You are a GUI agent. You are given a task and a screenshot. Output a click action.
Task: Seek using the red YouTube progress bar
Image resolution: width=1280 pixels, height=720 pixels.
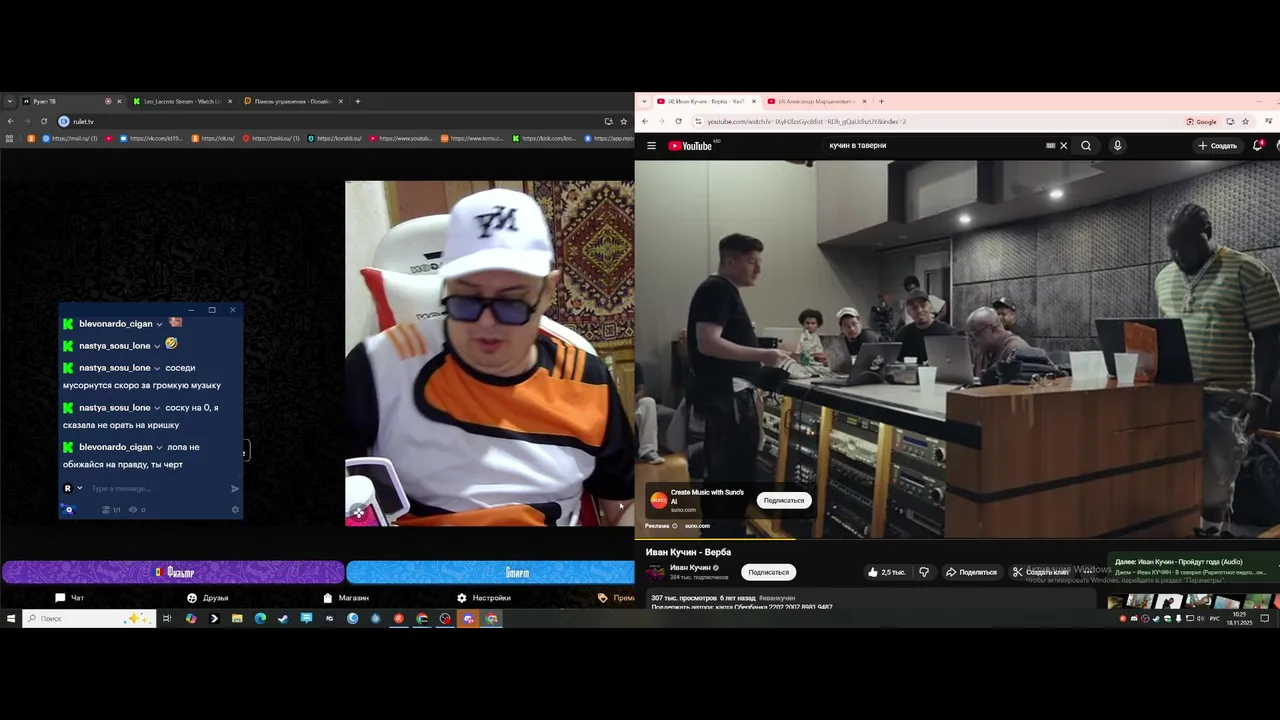coord(957,539)
